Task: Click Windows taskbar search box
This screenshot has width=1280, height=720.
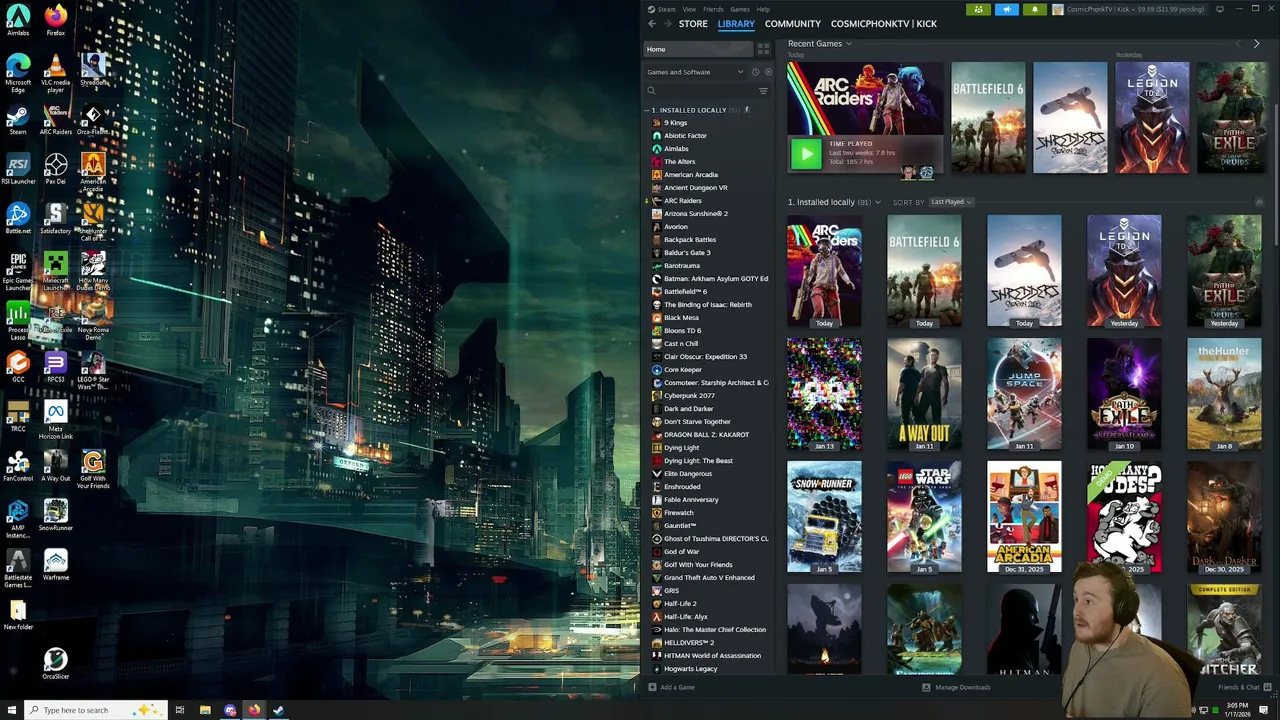Action: tap(94, 710)
